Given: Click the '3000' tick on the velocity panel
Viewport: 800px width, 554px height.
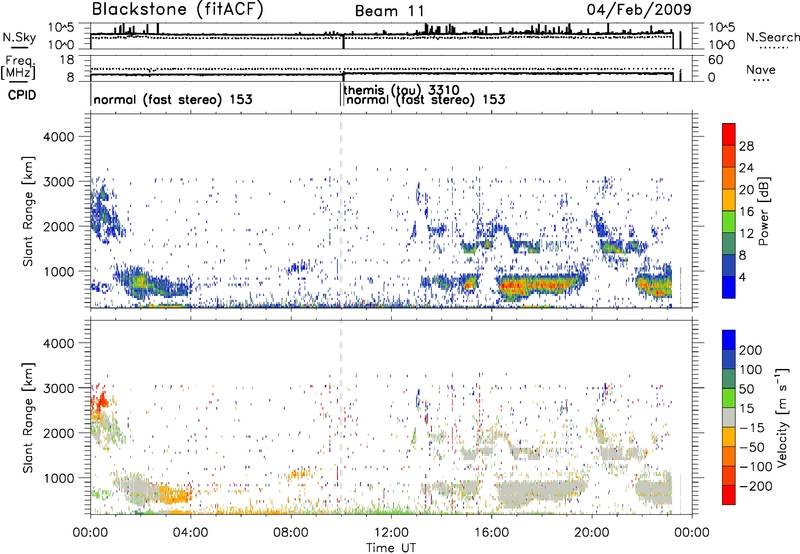Looking at the screenshot, I should 59,388.
